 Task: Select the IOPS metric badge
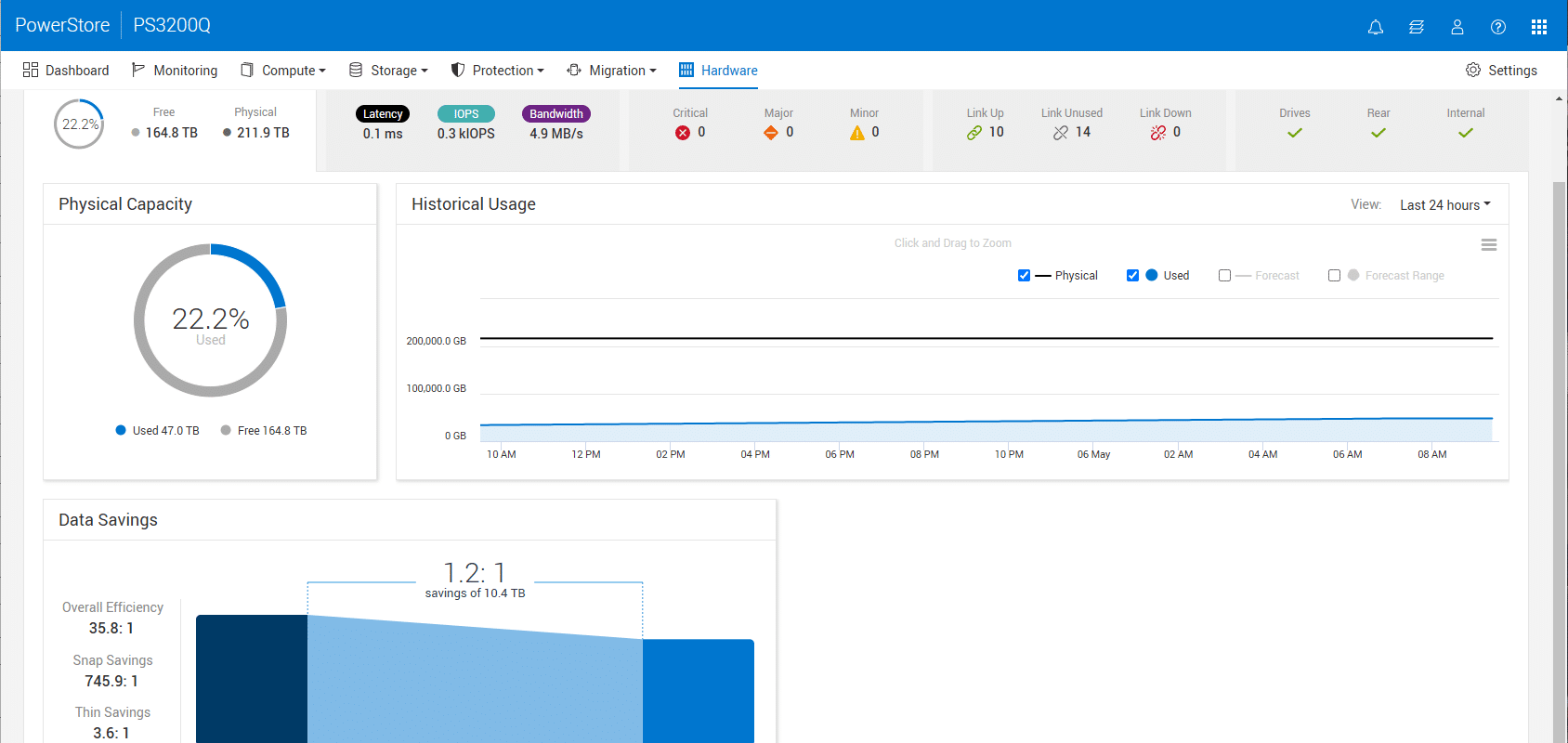pyautogui.click(x=466, y=114)
